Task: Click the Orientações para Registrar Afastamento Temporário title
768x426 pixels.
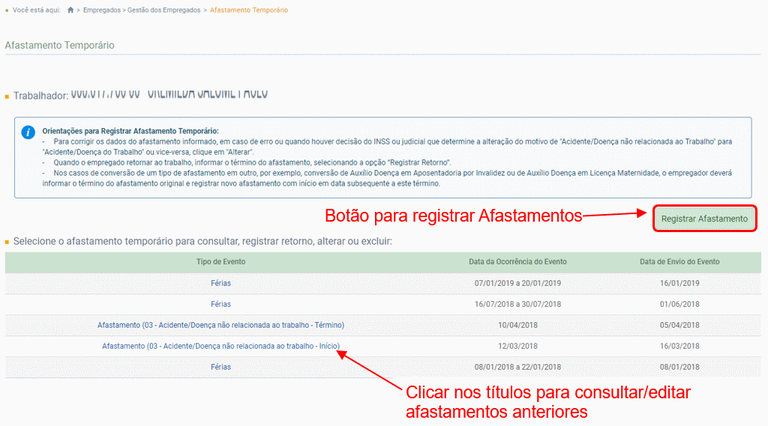Action: click(130, 131)
